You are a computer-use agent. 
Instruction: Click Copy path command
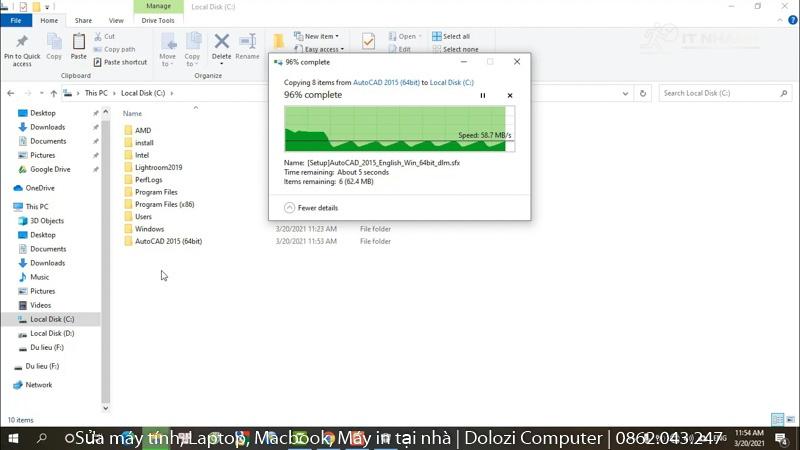tap(115, 49)
